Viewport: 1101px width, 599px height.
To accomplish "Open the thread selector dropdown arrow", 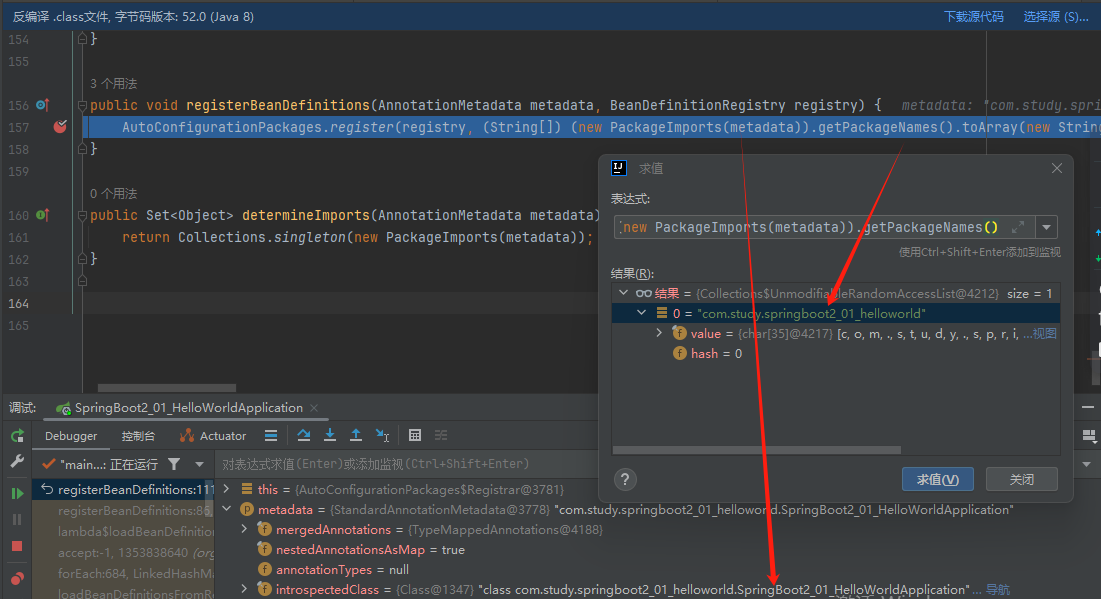I will click(199, 464).
